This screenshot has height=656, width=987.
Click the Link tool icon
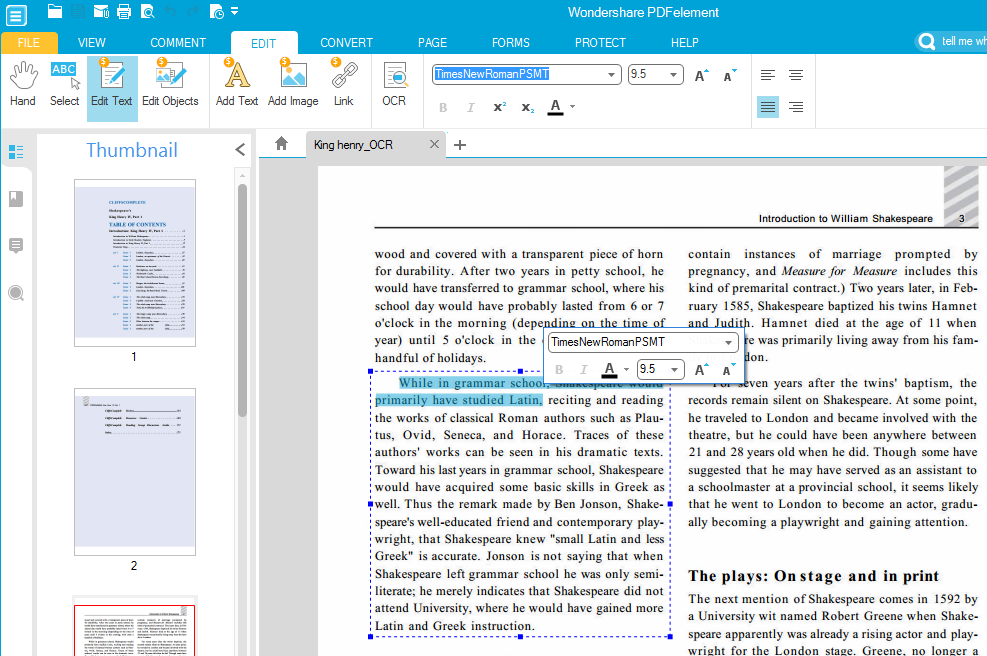click(x=343, y=84)
